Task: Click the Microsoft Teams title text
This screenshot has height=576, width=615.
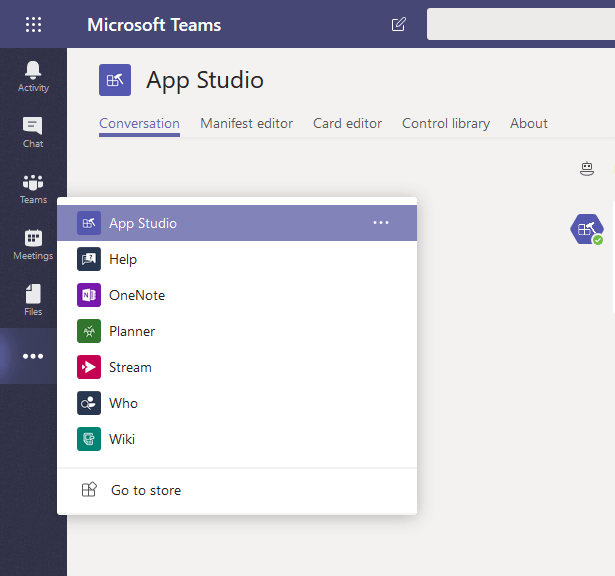Action: point(154,25)
